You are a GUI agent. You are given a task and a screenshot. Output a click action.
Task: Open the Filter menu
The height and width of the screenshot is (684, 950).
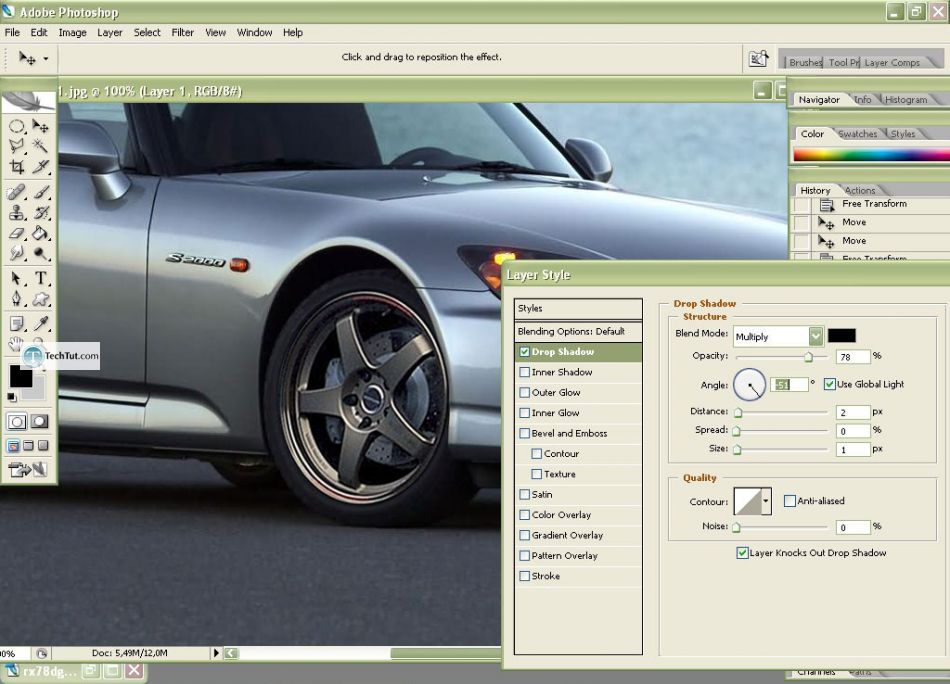coord(182,33)
